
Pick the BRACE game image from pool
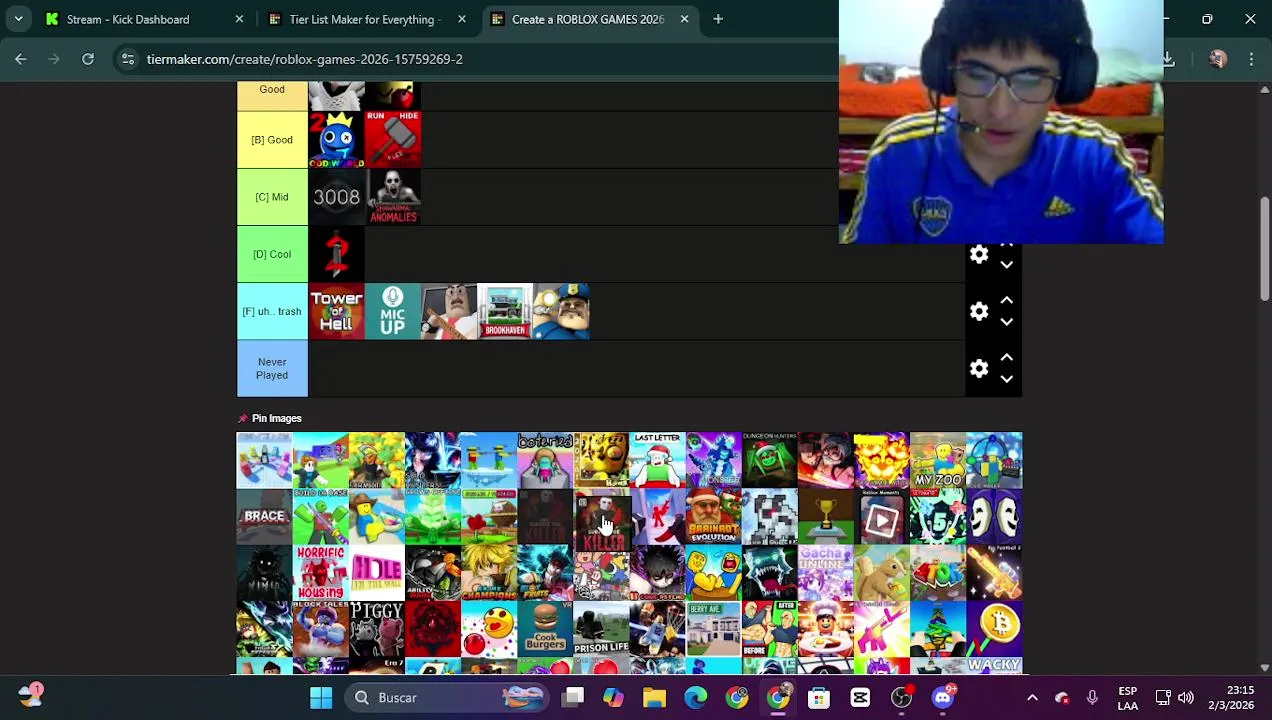(264, 516)
